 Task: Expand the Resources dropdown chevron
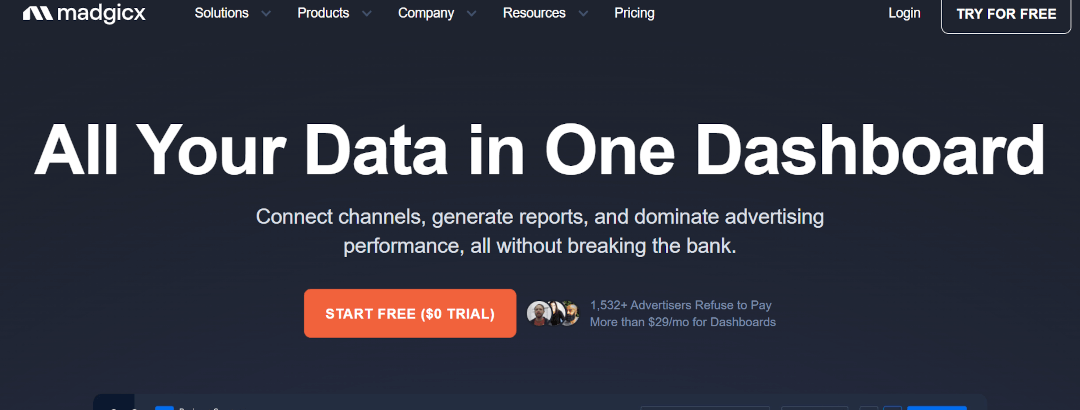click(583, 14)
